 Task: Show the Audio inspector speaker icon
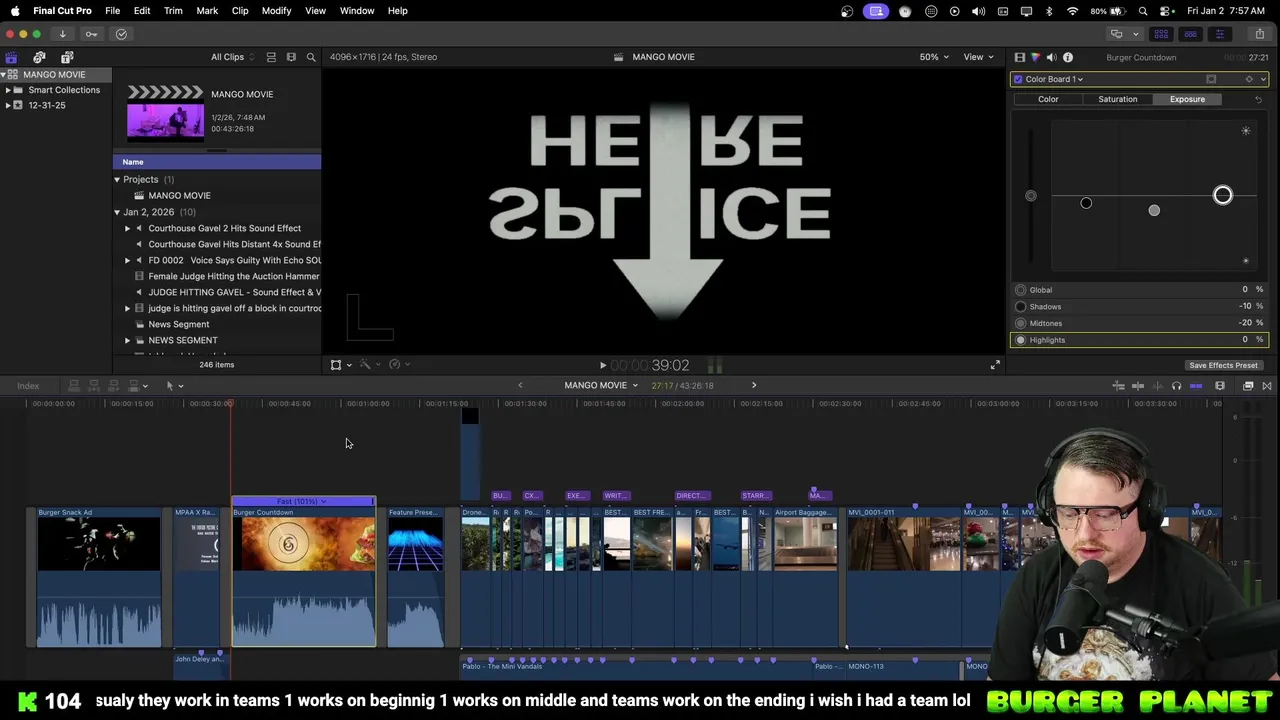coord(1051,57)
